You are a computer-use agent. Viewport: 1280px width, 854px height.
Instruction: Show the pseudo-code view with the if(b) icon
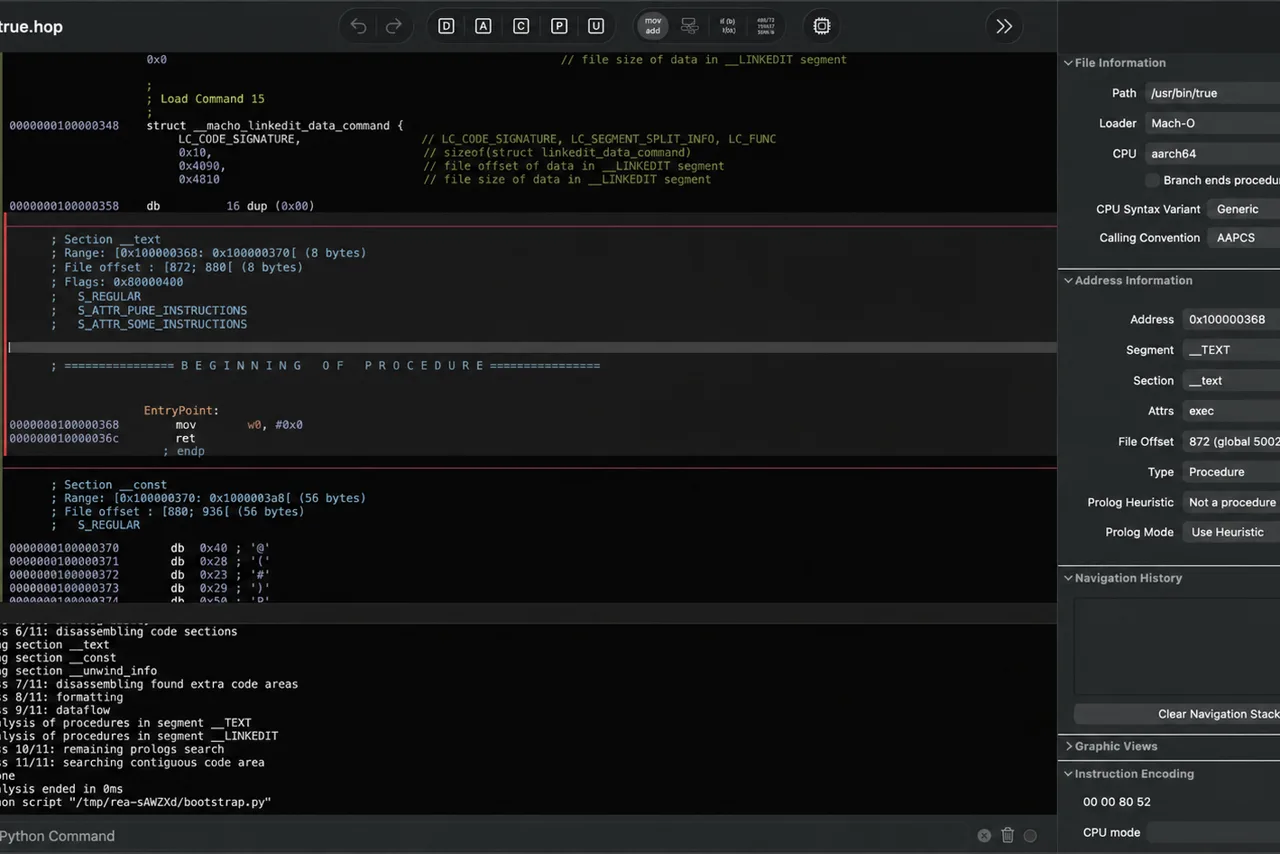(x=728, y=26)
